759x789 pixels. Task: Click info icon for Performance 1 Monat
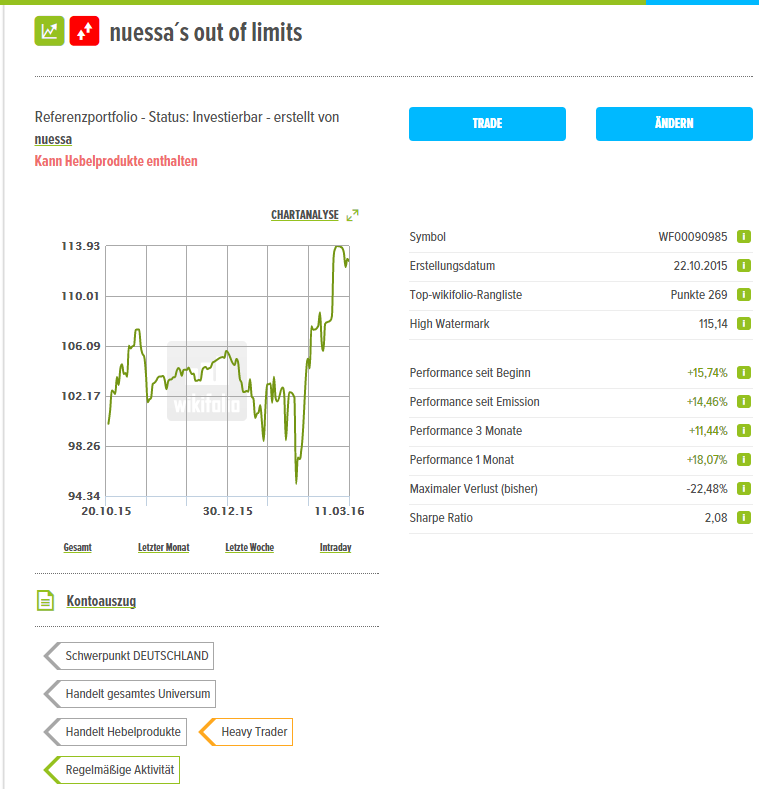pos(743,460)
